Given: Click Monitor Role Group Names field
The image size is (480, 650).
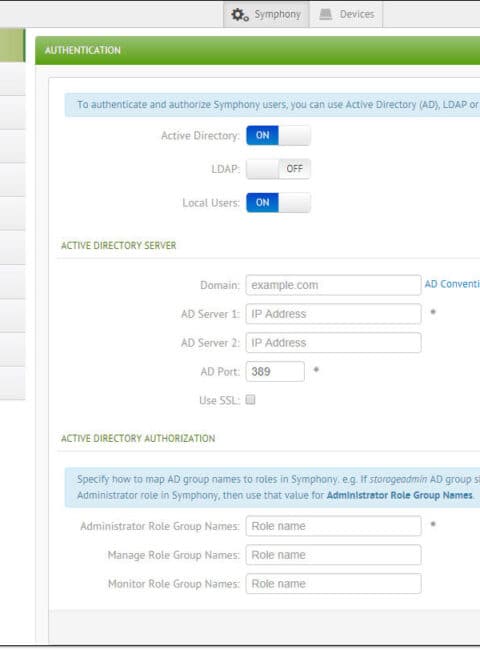Looking at the screenshot, I should pyautogui.click(x=333, y=584).
